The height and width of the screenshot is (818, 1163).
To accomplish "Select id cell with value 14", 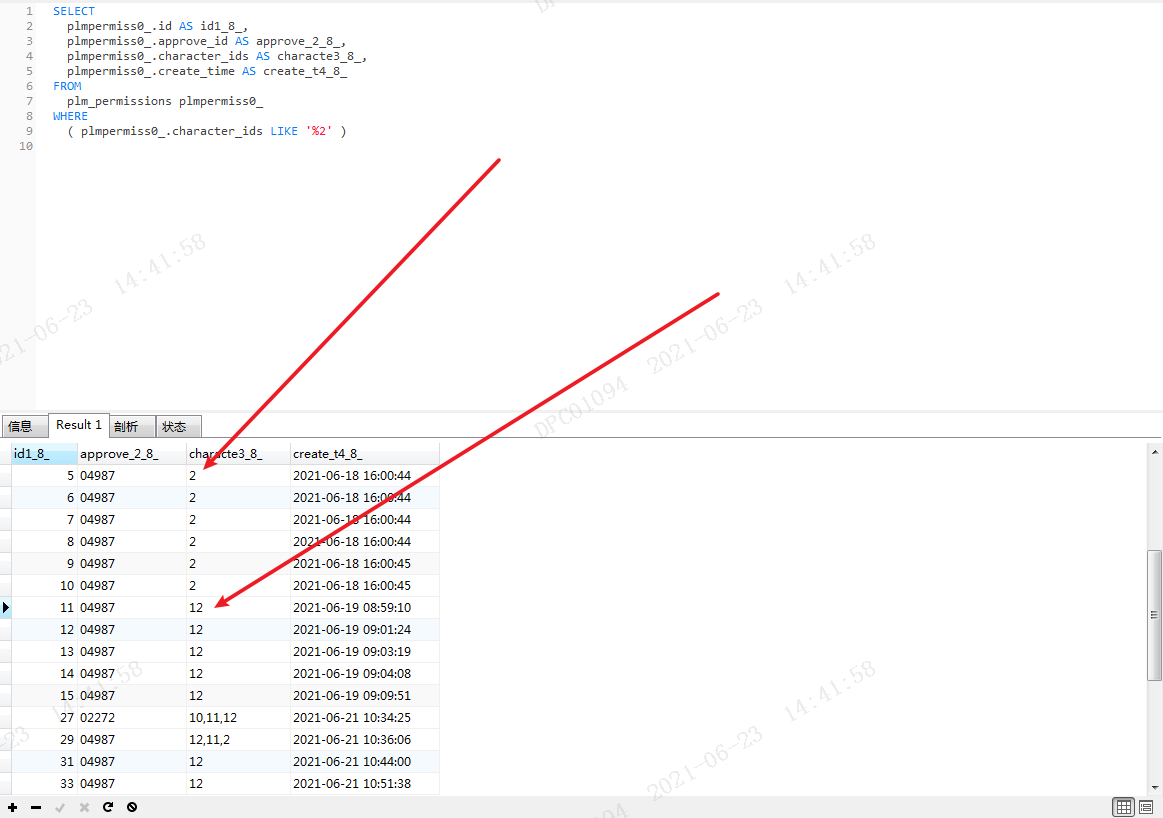I will [45, 673].
